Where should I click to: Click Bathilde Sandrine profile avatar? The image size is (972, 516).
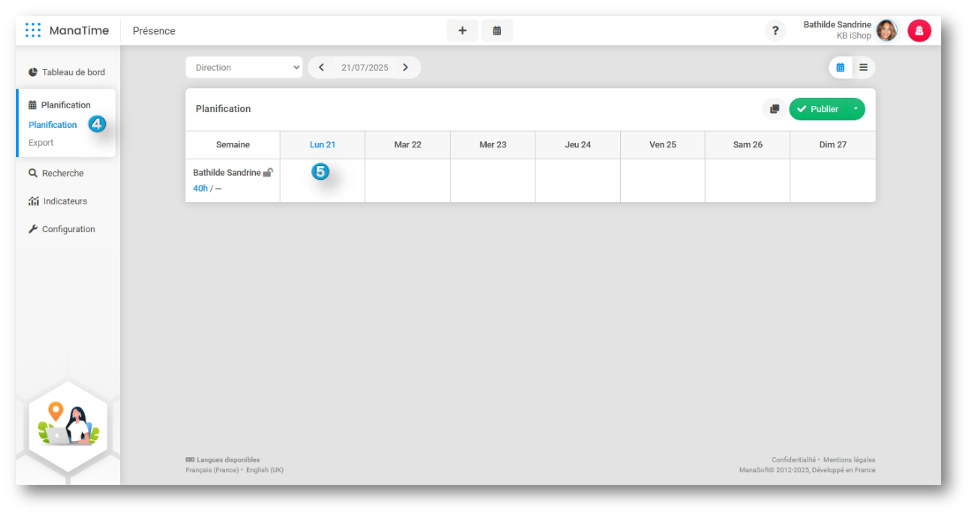[886, 30]
